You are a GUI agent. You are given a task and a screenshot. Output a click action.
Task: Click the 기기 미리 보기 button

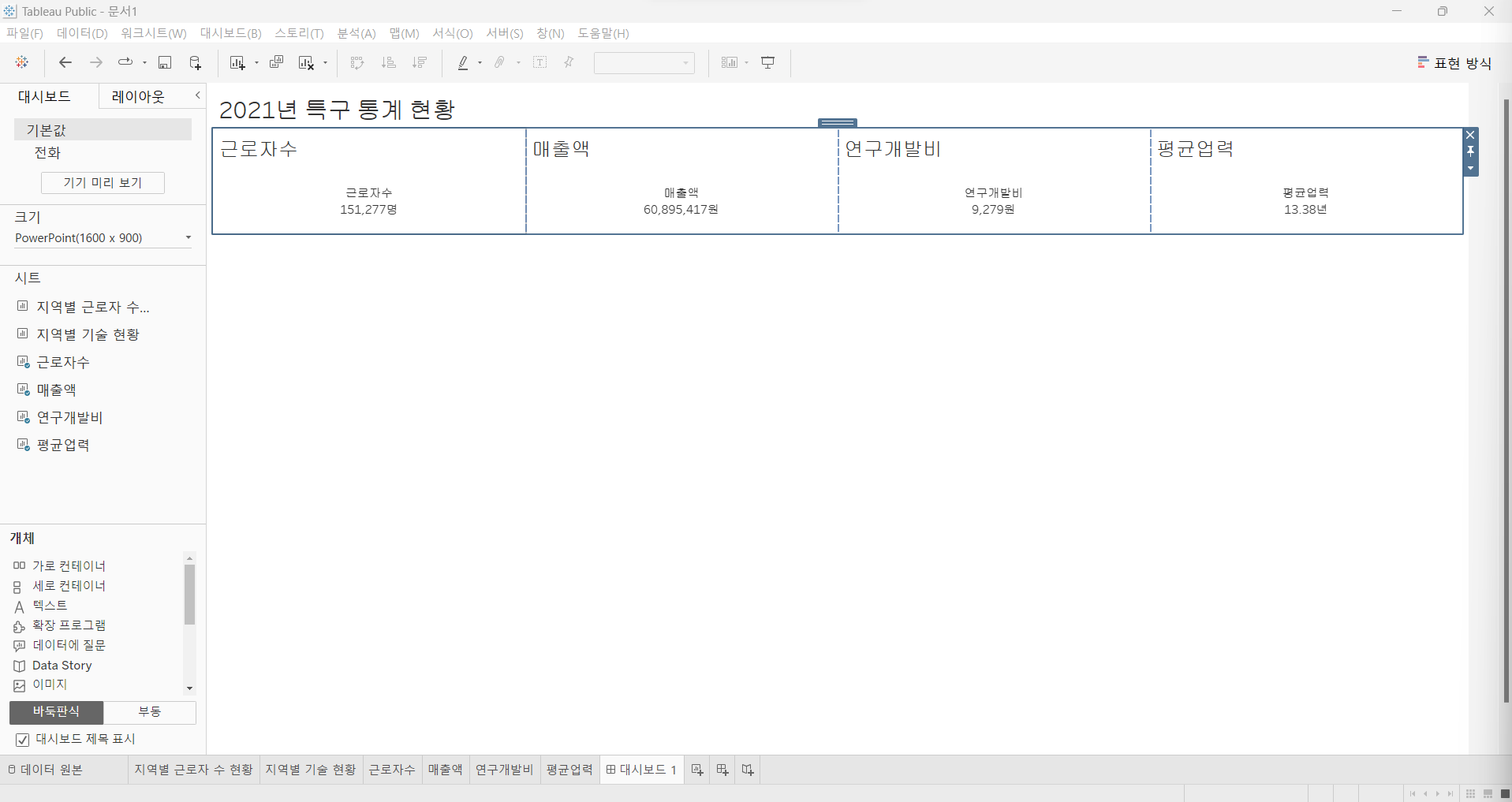(103, 183)
